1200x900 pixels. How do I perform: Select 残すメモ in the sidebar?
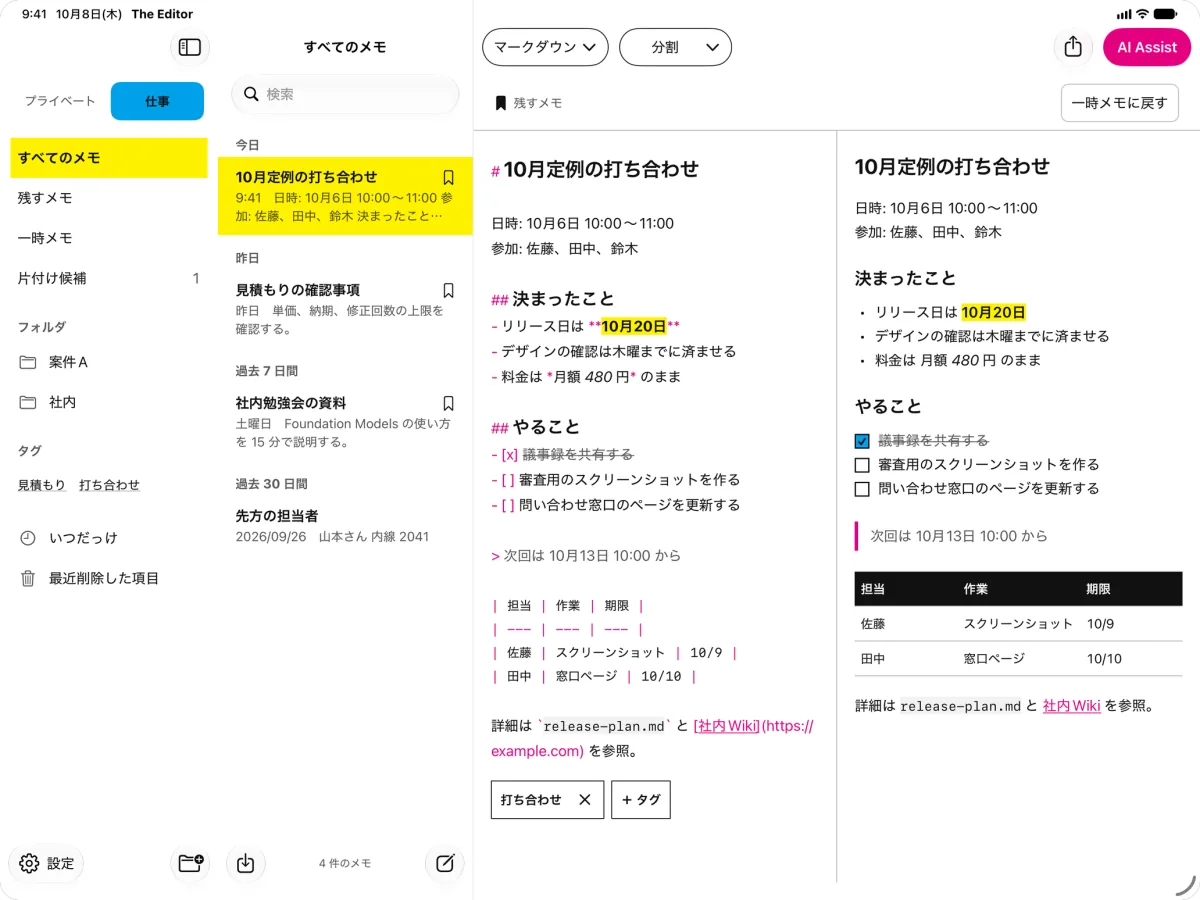[x=109, y=198]
